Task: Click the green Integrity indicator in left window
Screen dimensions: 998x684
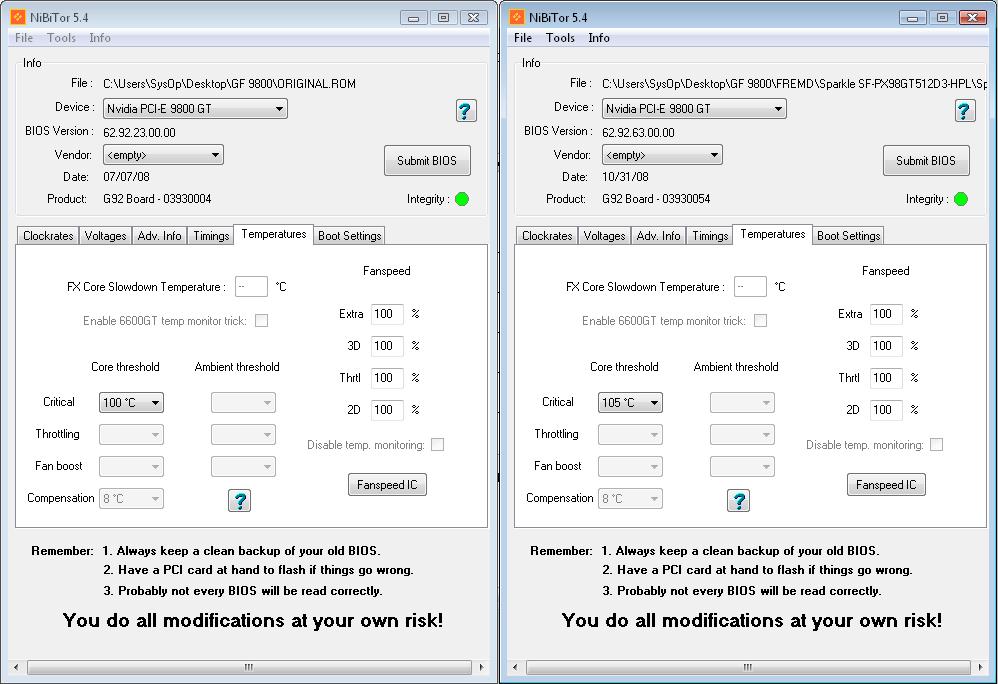Action: tap(462, 199)
